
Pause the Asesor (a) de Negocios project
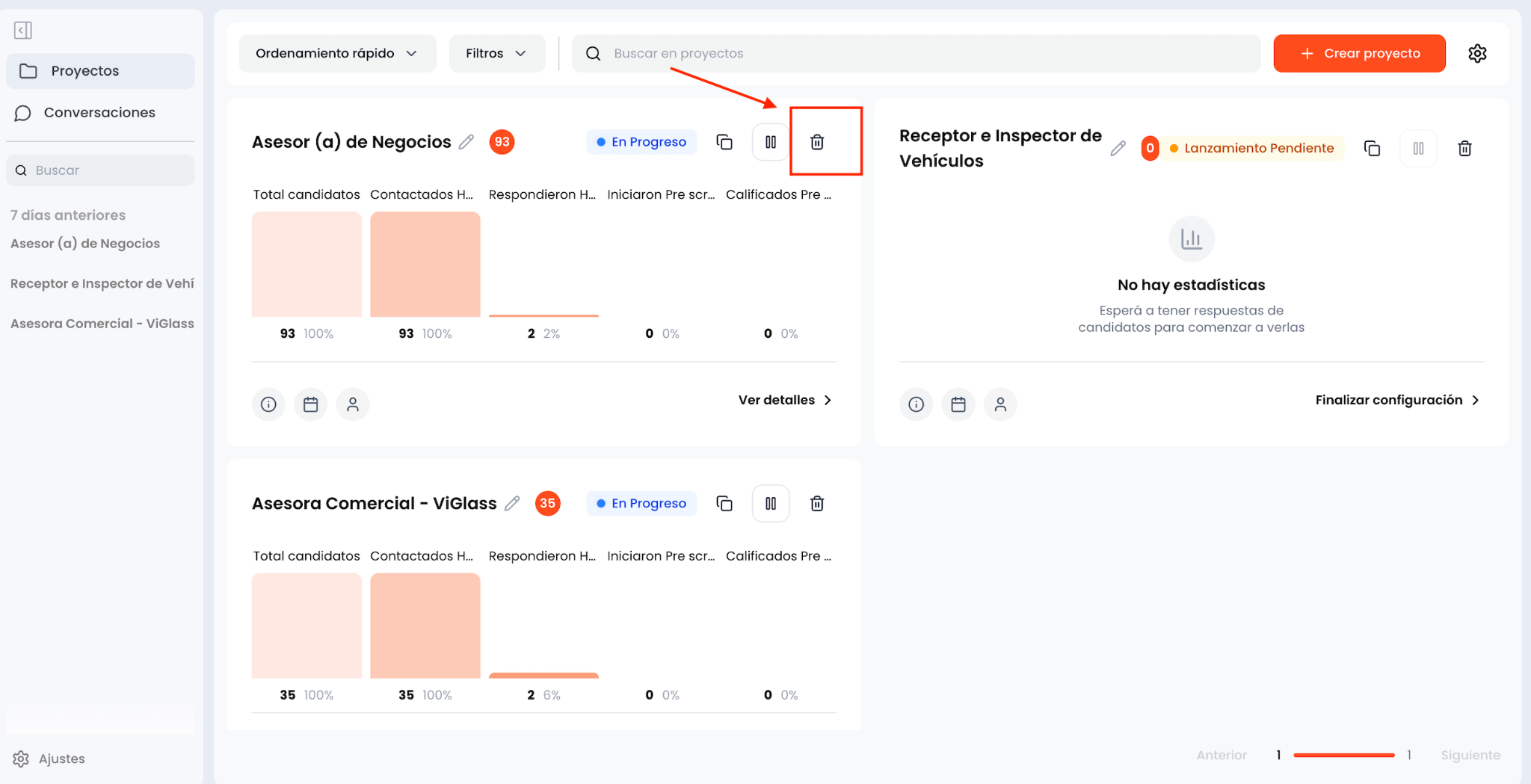pyautogui.click(x=771, y=142)
